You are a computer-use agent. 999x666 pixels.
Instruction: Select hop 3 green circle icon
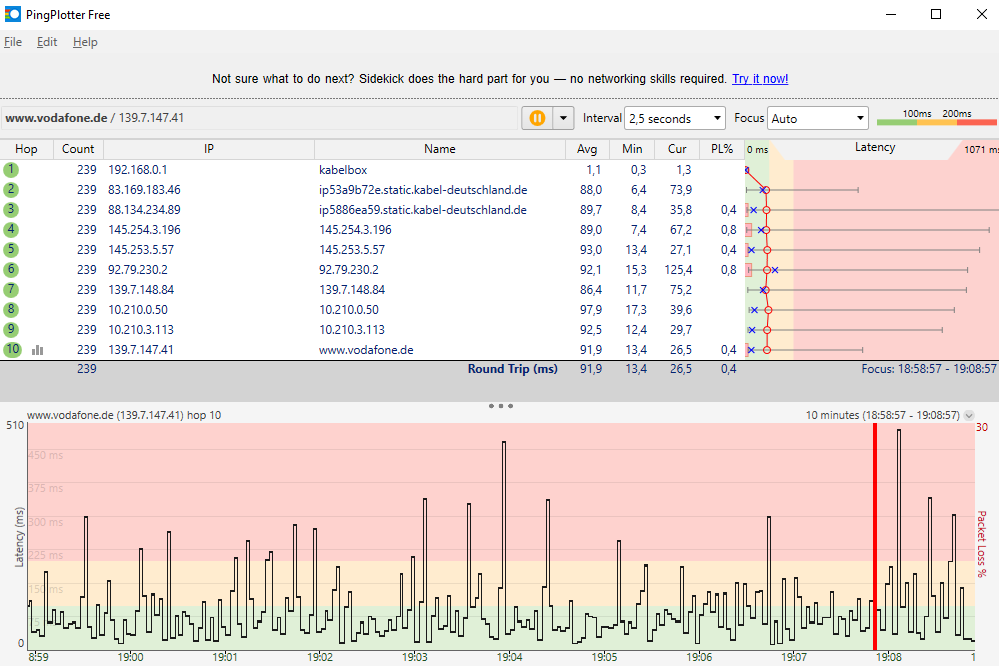click(11, 210)
